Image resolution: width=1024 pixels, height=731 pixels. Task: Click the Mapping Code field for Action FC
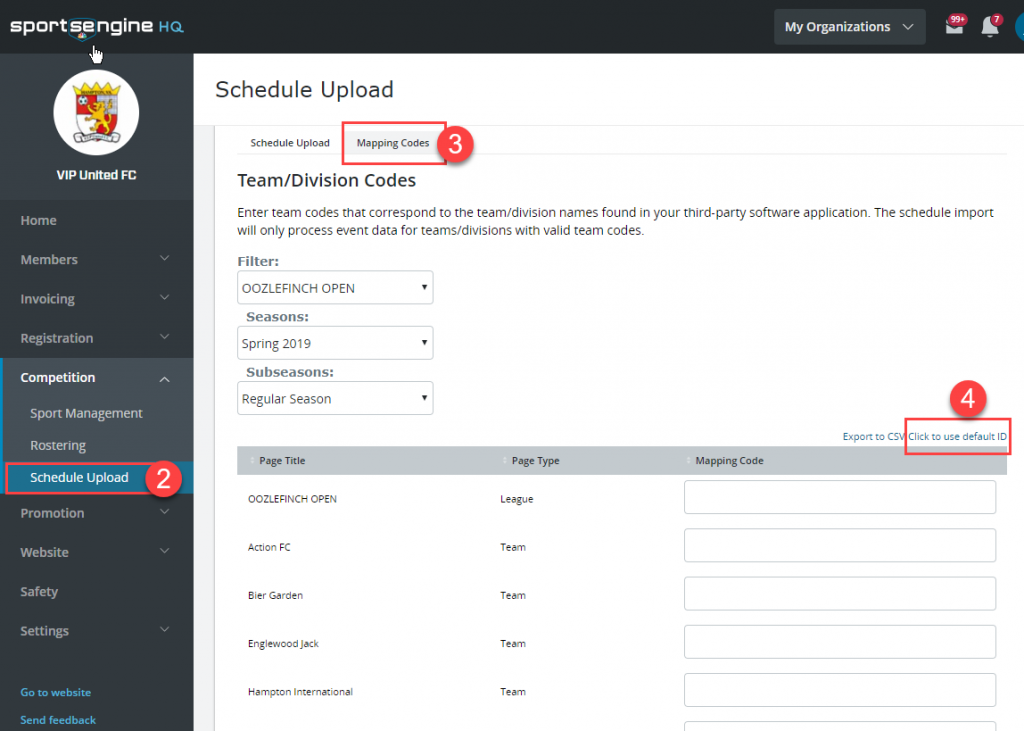839,545
